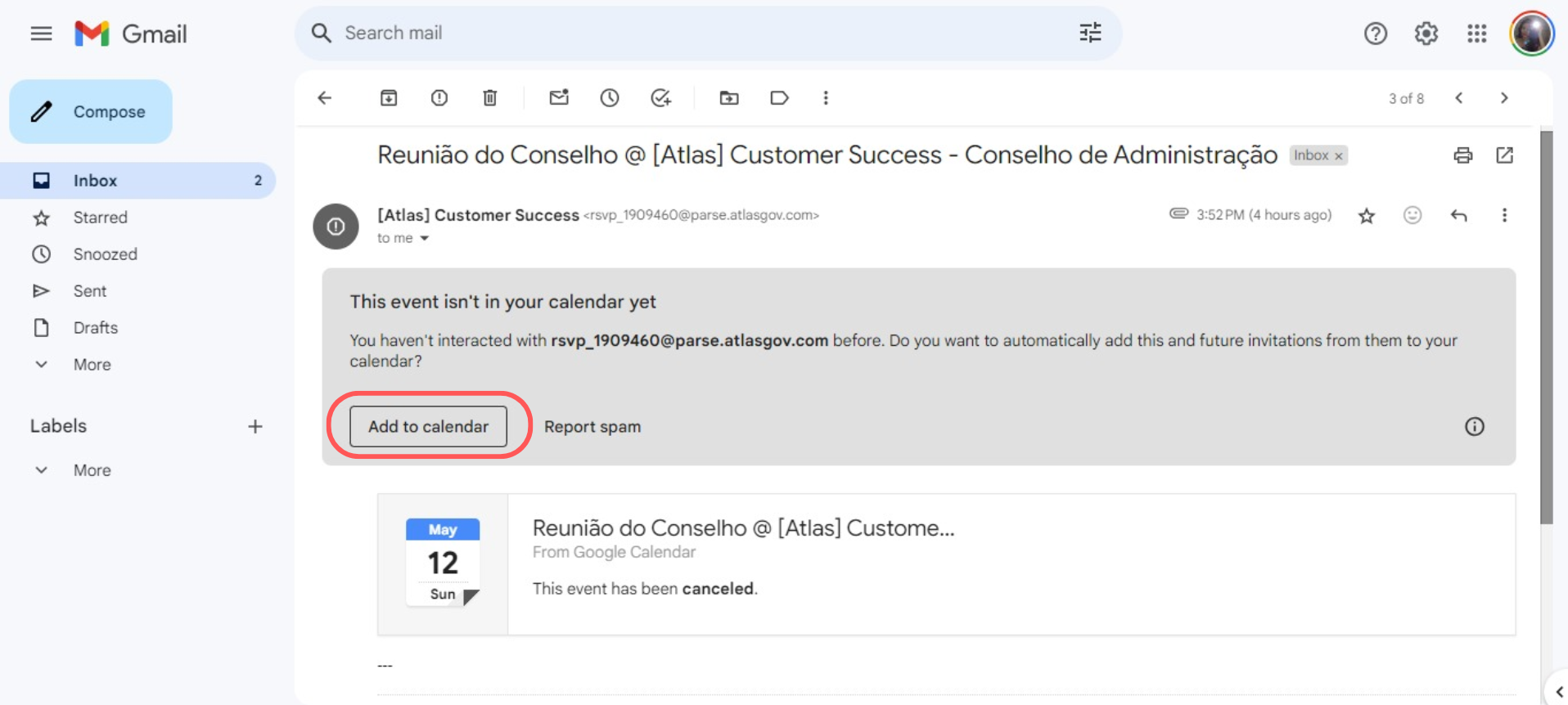Image resolution: width=1568 pixels, height=705 pixels.
Task: Open Settings gear icon
Action: 1426,34
